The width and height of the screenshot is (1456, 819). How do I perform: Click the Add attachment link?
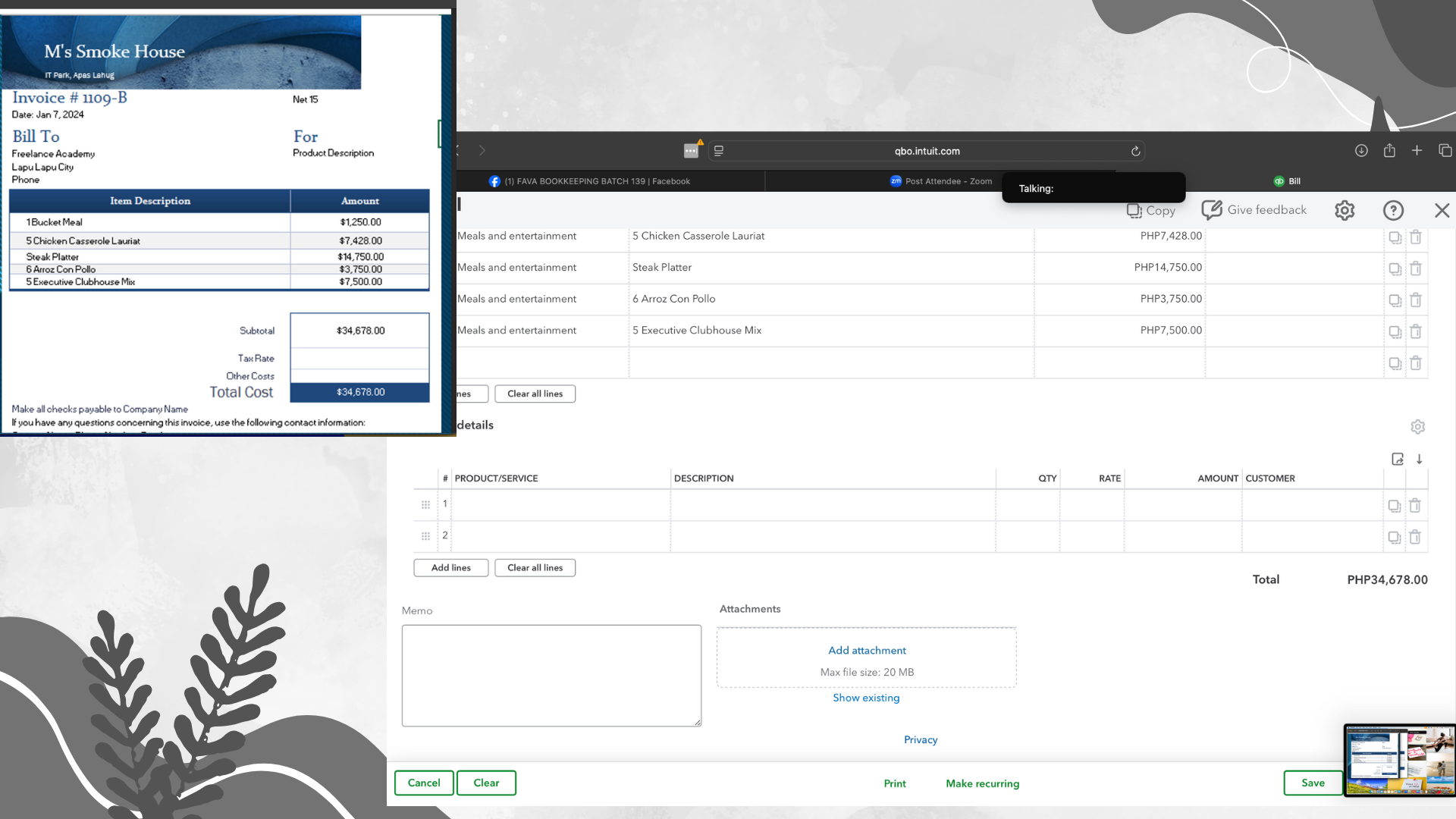click(867, 651)
